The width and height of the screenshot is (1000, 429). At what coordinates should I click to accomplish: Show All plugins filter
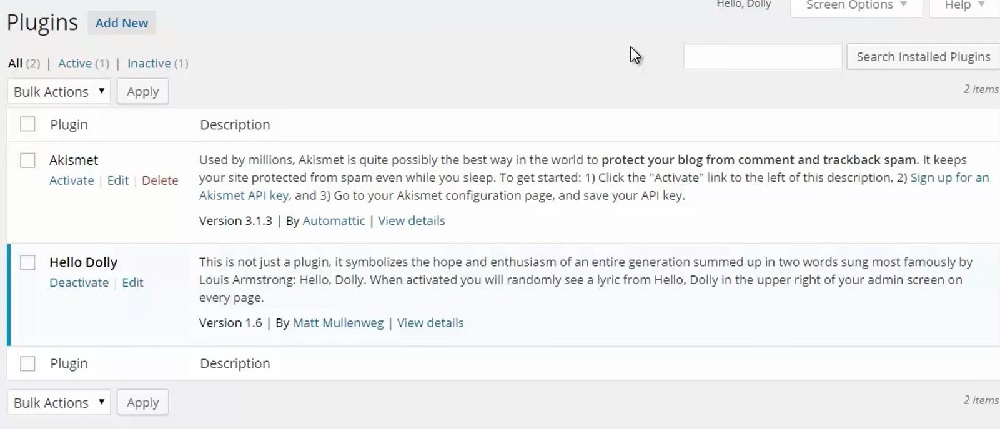[15, 64]
